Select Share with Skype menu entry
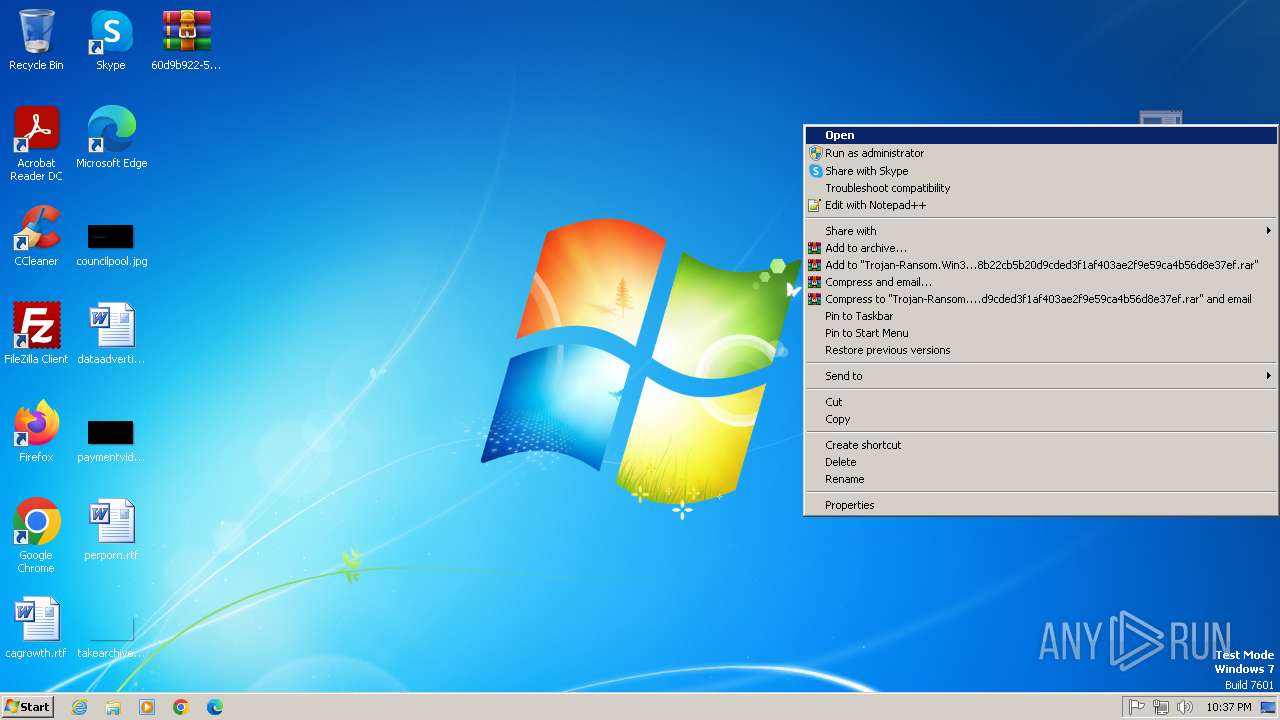The height and width of the screenshot is (720, 1280). click(x=1041, y=171)
